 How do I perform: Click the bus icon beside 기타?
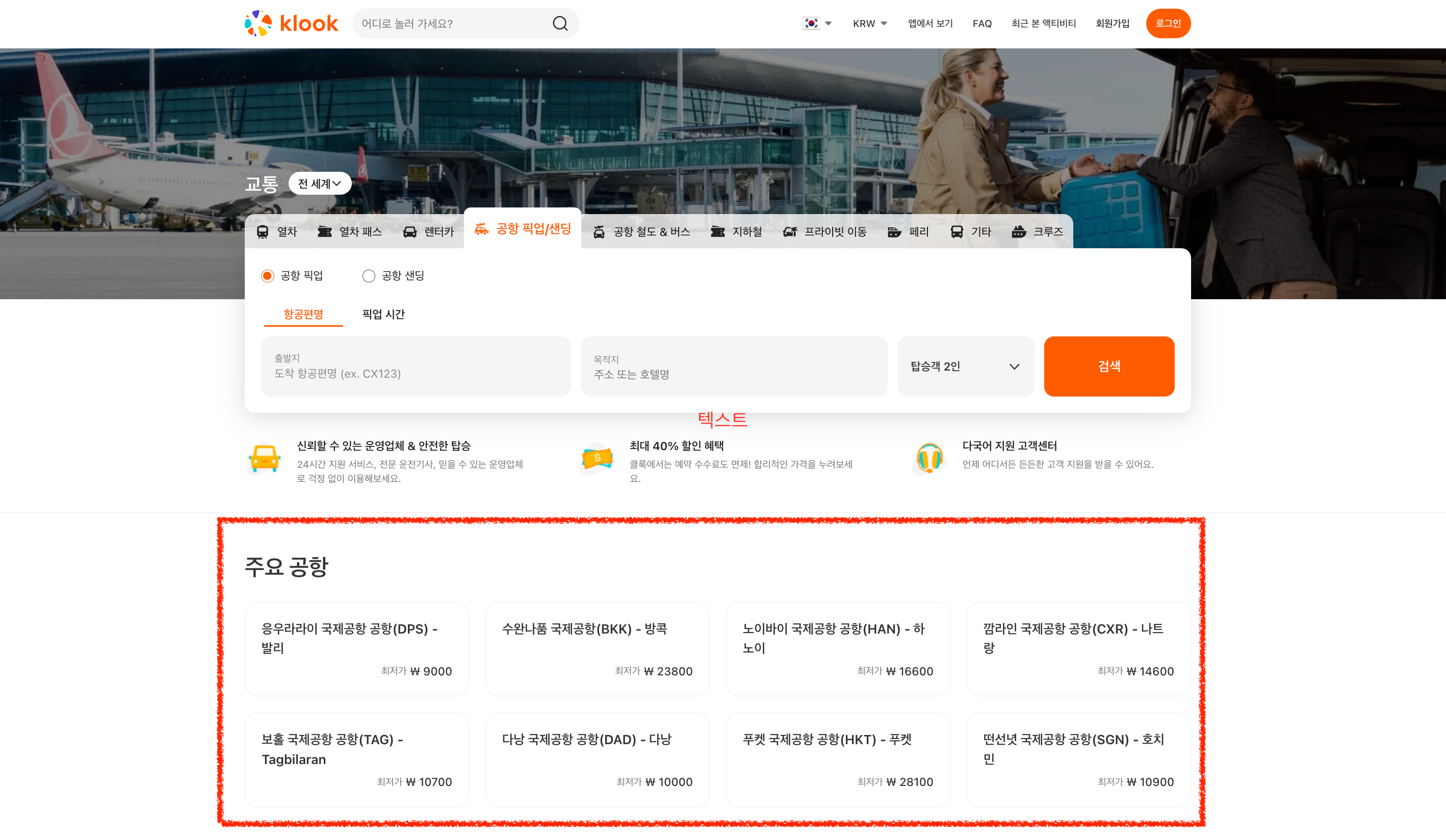(x=957, y=232)
